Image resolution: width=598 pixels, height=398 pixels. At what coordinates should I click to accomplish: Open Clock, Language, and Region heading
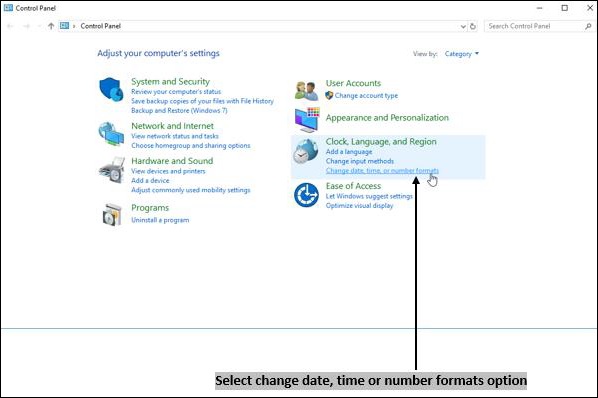click(381, 141)
